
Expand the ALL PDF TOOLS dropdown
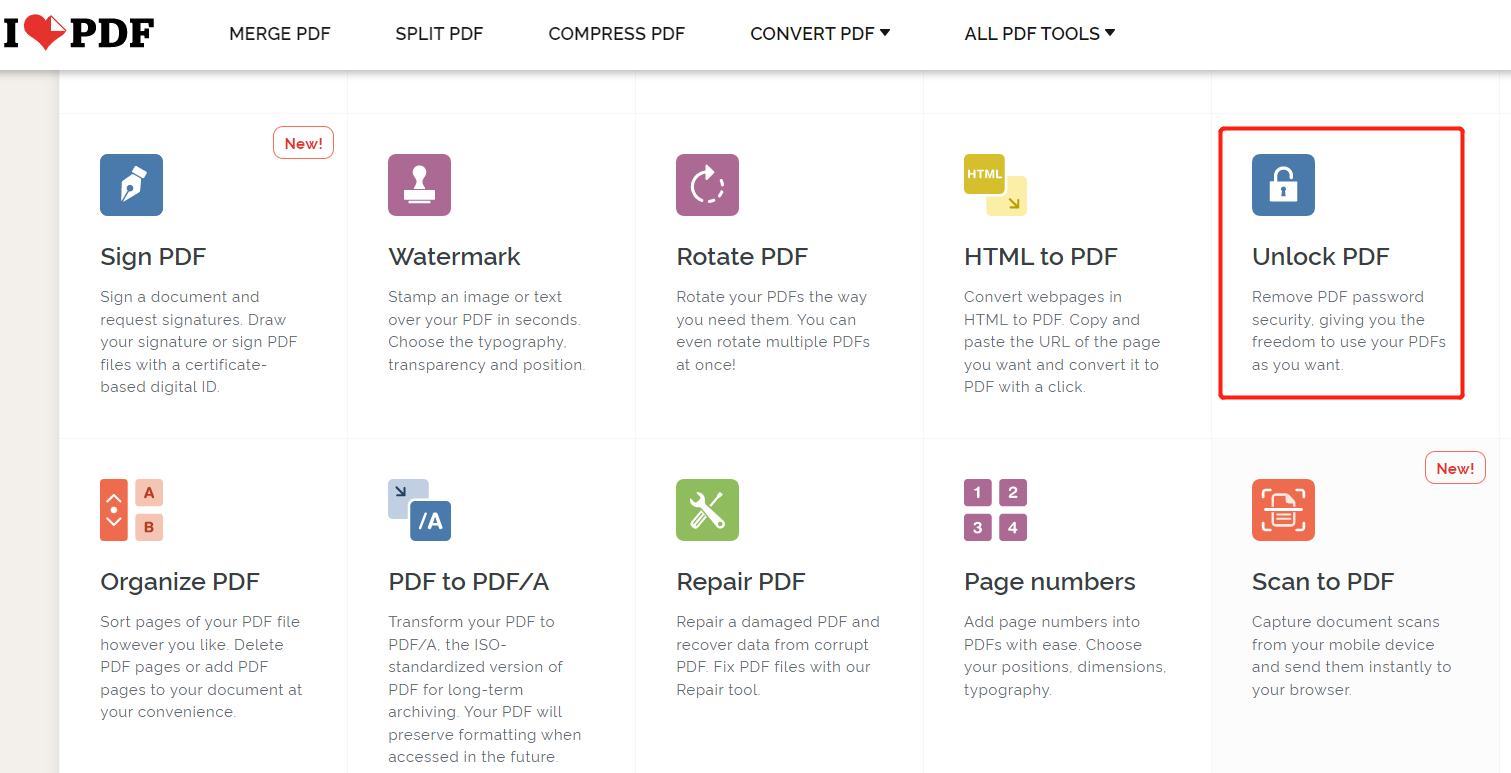[1039, 33]
